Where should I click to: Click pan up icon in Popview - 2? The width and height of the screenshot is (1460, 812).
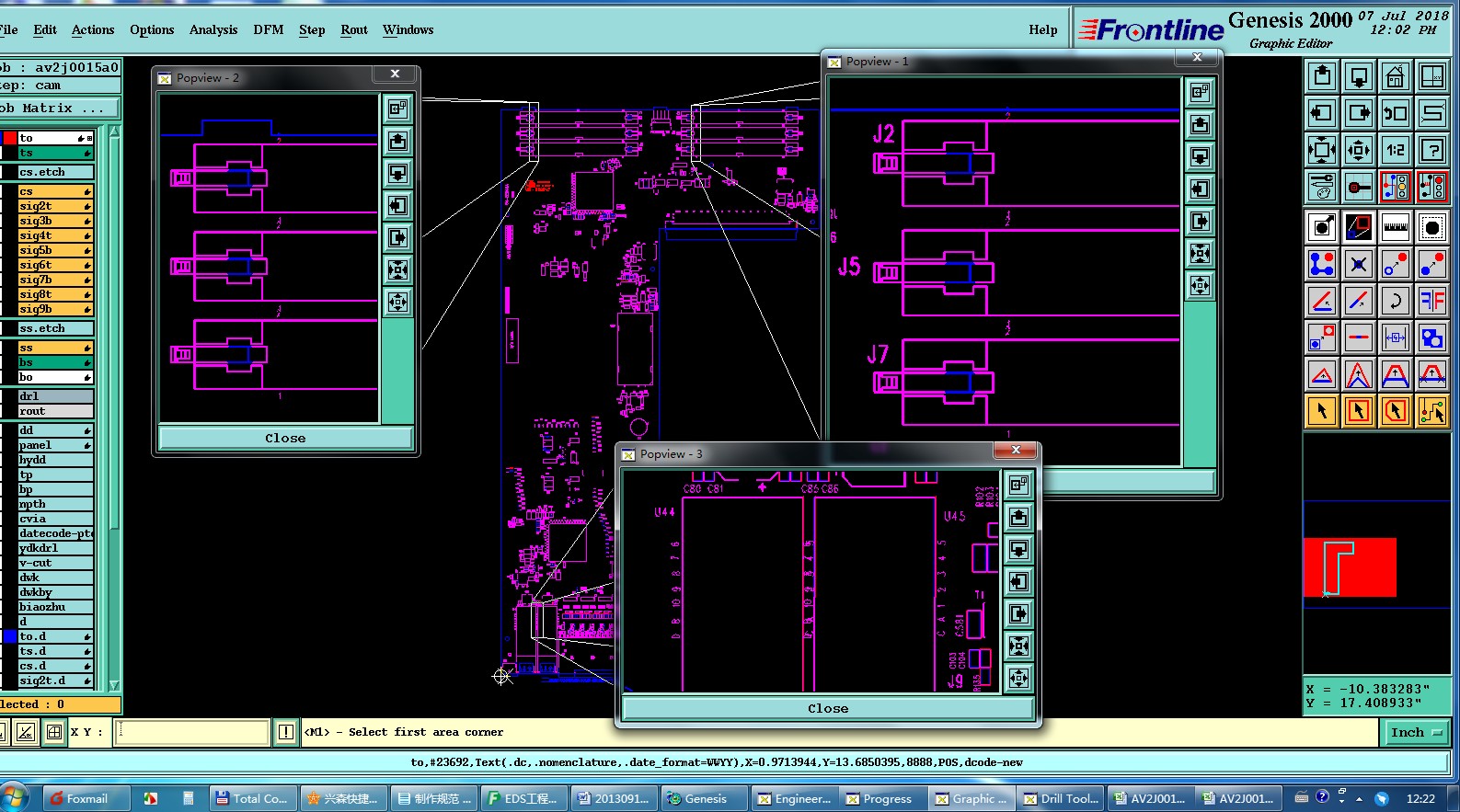point(397,141)
